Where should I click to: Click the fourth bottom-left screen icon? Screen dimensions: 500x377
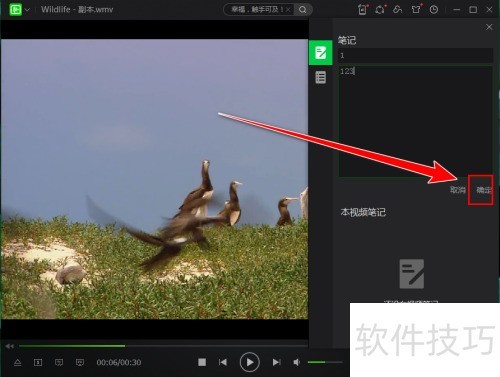click(x=80, y=362)
